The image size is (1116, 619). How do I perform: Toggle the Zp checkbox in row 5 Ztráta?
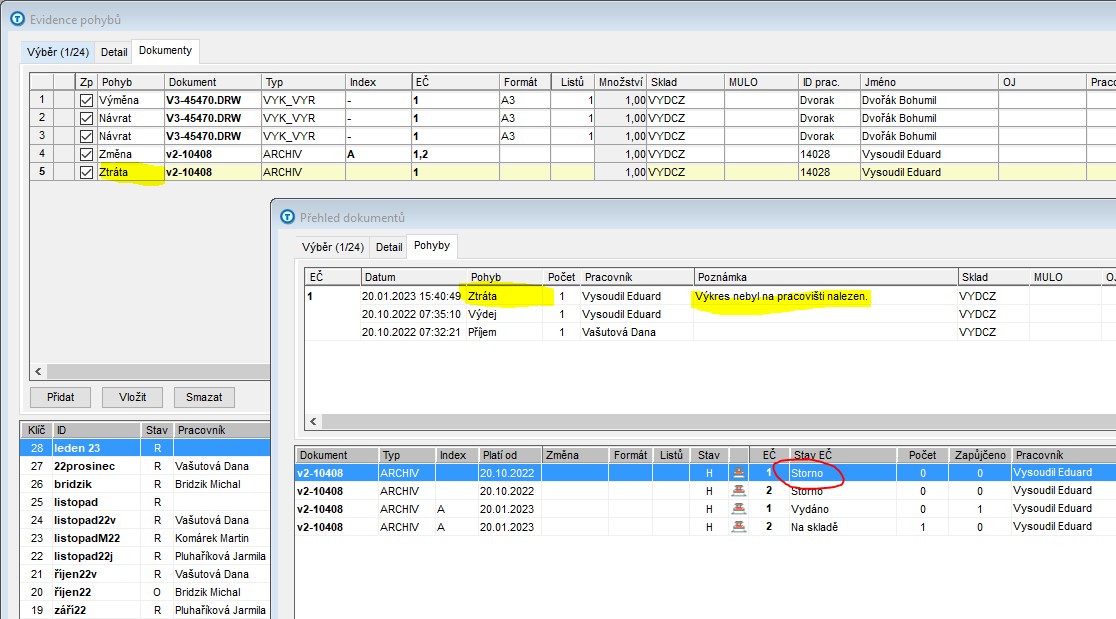86,172
